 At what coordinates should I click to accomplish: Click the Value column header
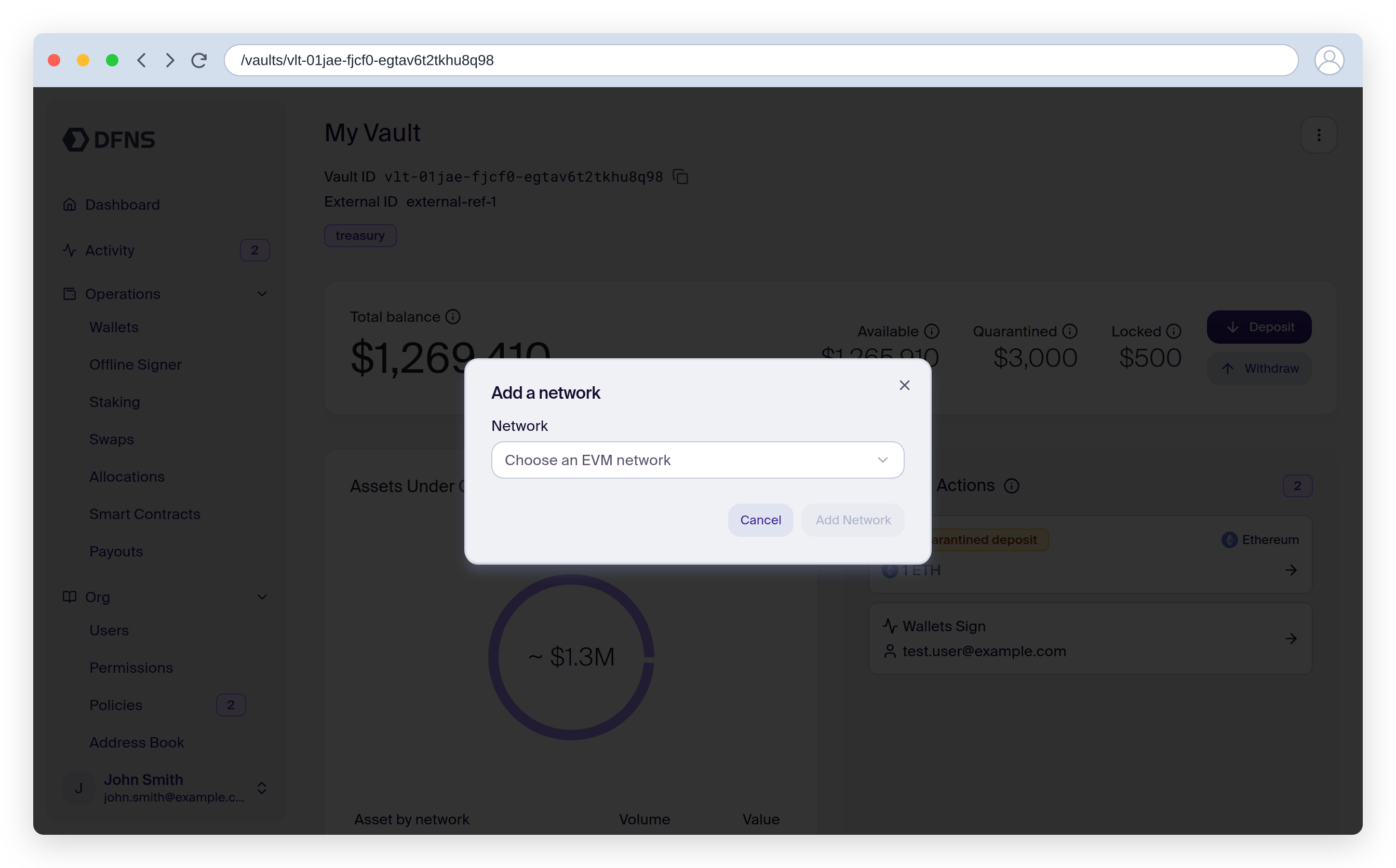pos(760,819)
